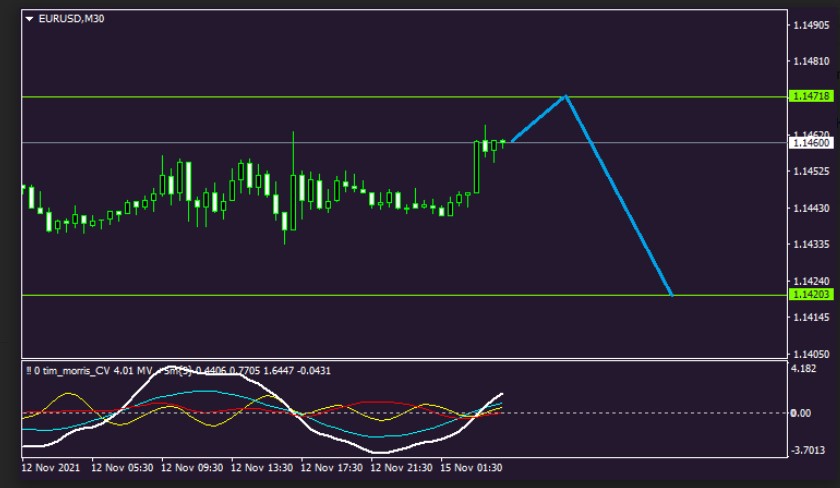Click the 12 Nov 13:30 time label
Screen dimensions: 840x488
click(263, 467)
